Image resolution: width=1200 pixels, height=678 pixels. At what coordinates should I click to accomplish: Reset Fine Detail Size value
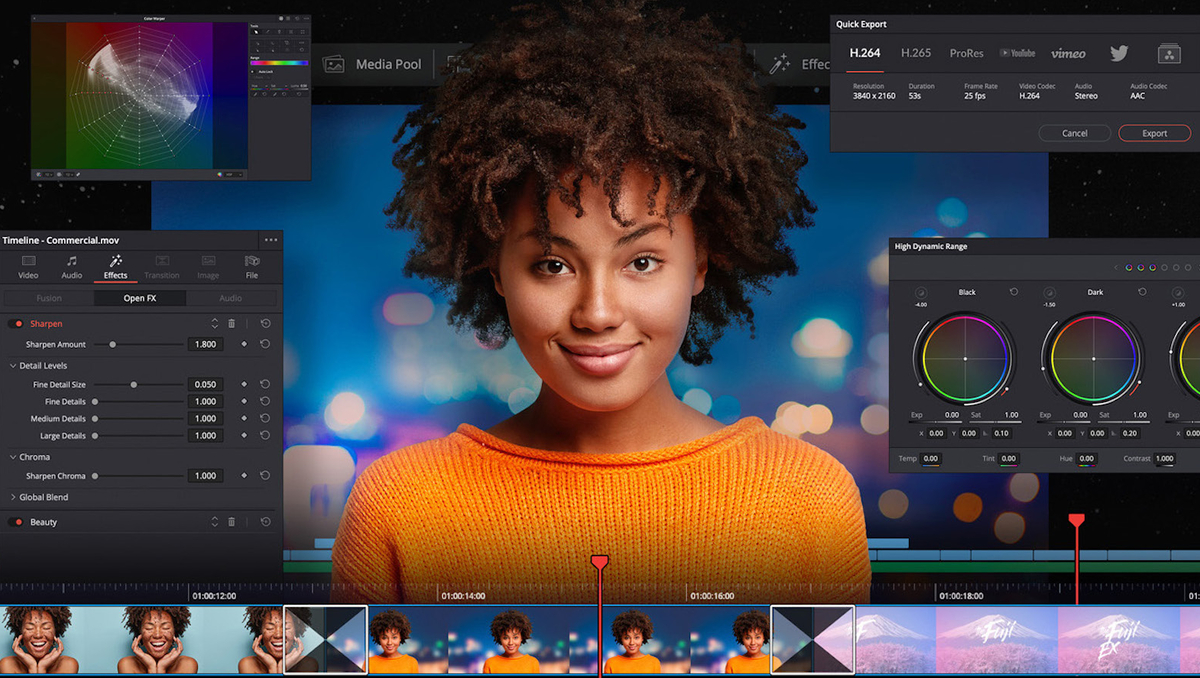(x=265, y=384)
